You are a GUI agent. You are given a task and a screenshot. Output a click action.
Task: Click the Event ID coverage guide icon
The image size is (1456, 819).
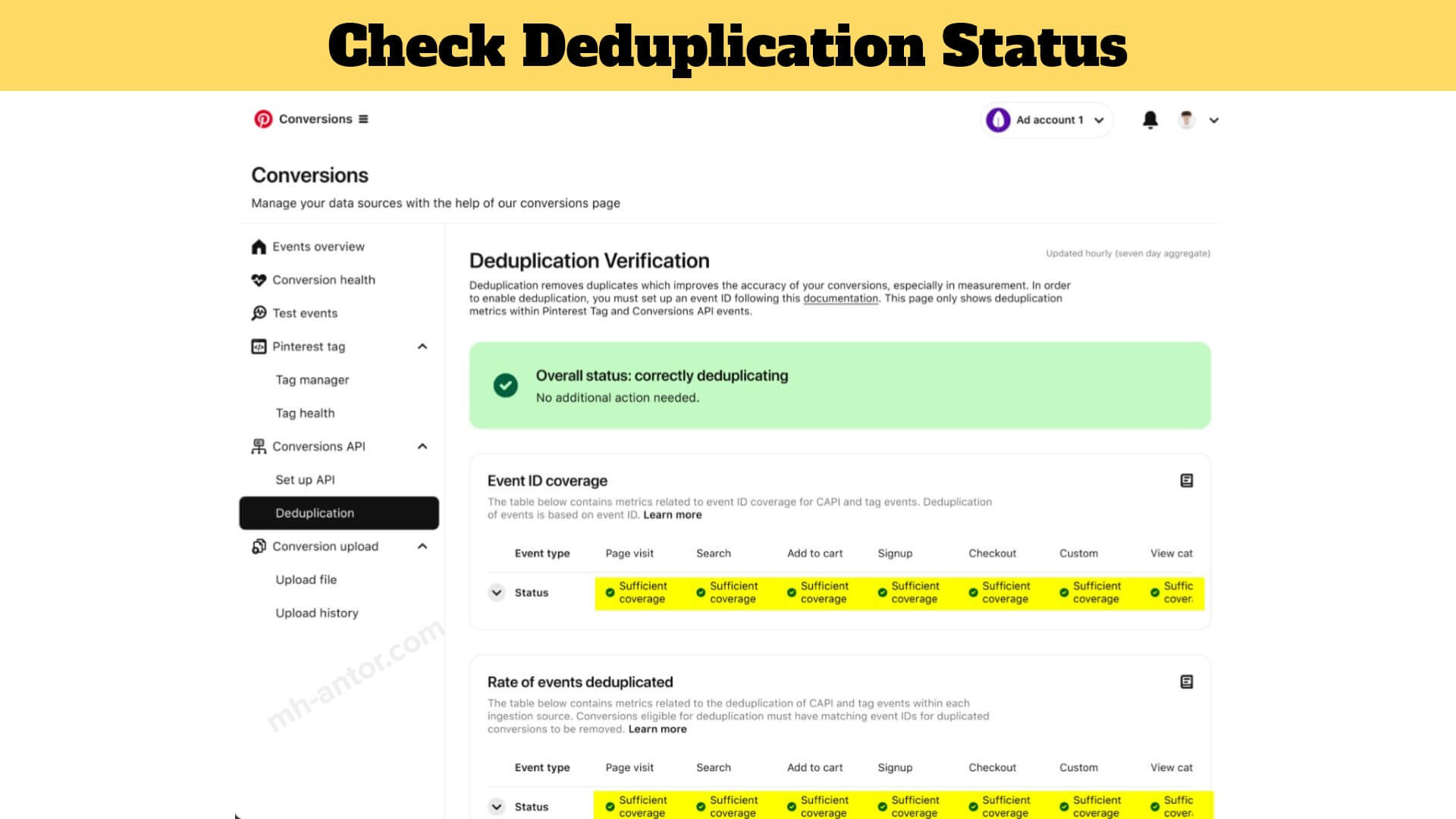(x=1187, y=481)
